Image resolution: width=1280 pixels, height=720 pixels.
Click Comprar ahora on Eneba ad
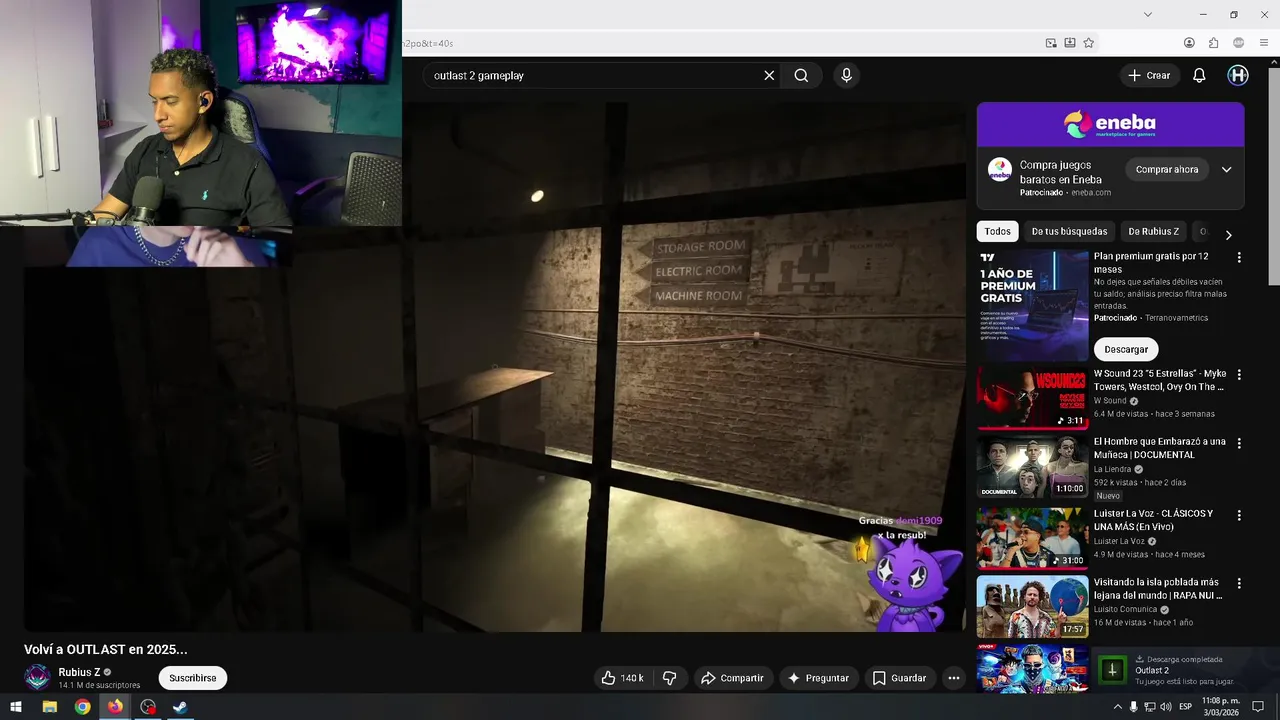(1166, 170)
